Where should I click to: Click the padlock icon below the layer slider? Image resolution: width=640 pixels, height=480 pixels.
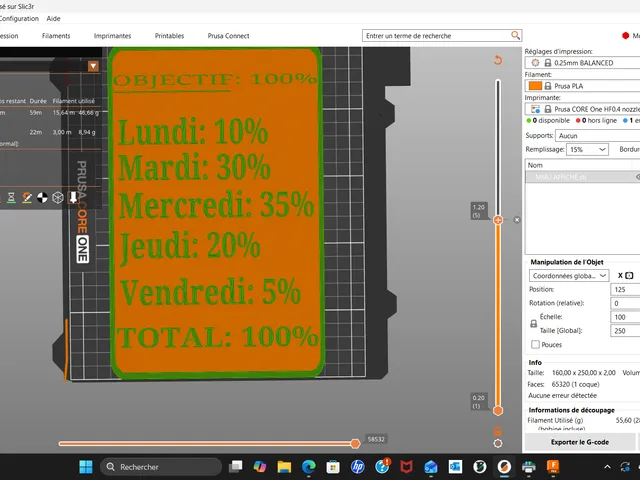(498, 431)
